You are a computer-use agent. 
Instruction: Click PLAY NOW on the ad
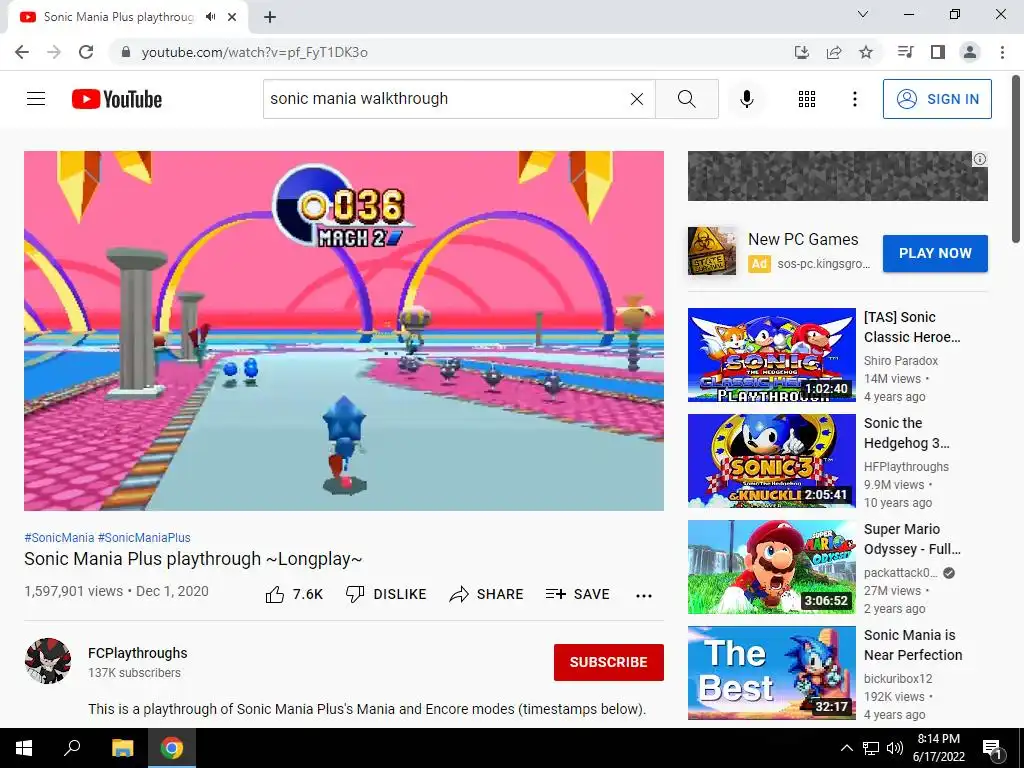[935, 253]
